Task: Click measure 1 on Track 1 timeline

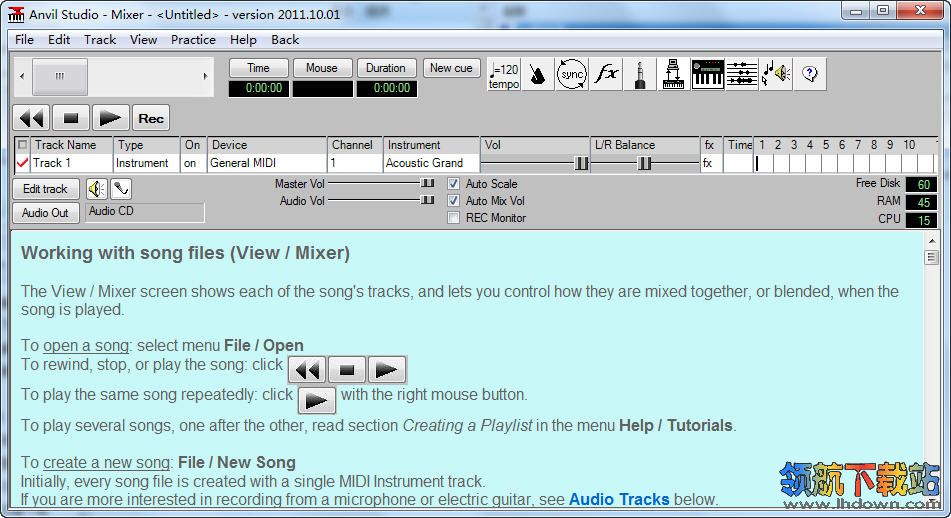Action: point(764,163)
